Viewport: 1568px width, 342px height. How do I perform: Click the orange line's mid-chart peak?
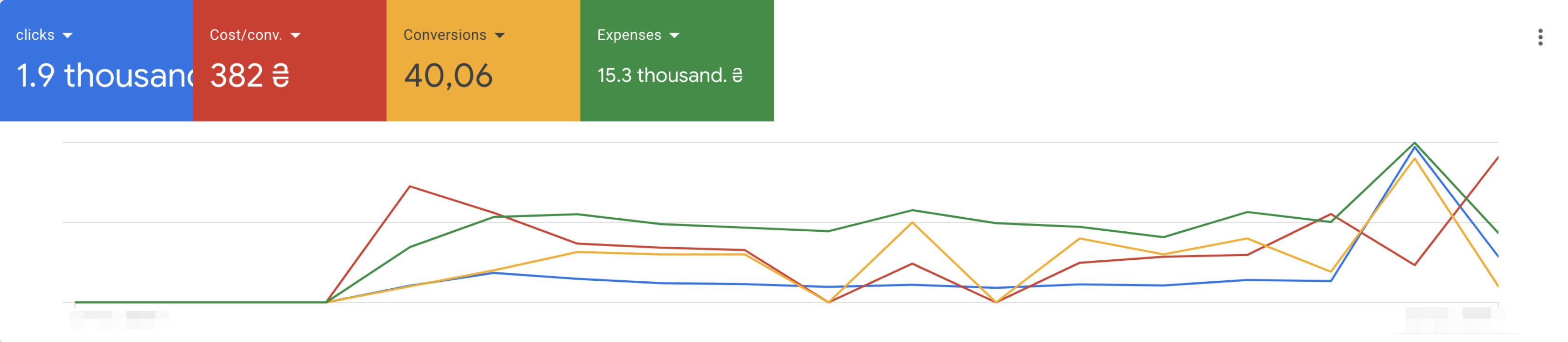[912, 222]
